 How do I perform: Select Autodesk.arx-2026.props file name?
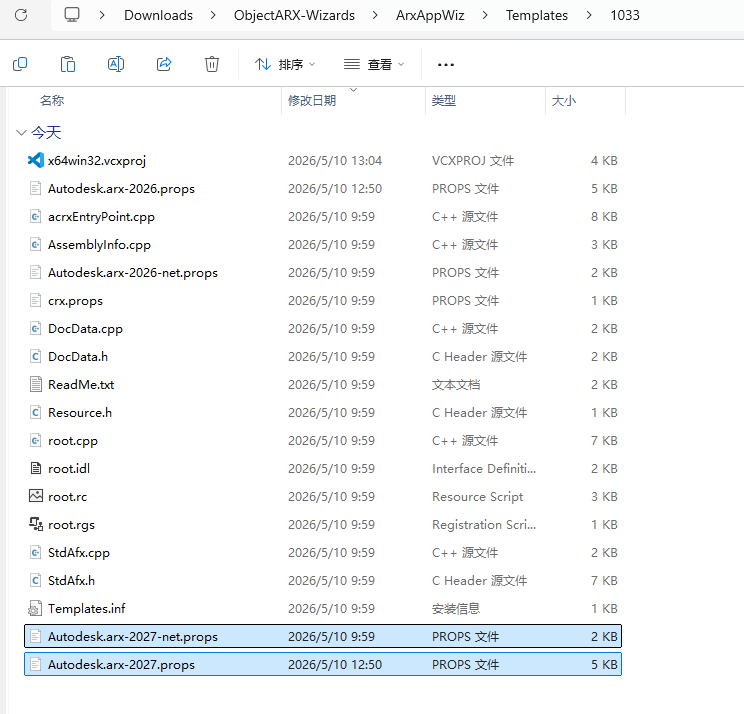[121, 189]
